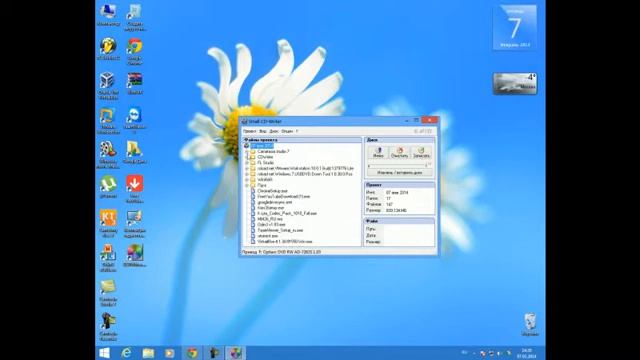Viewport: 640px width, 360px height.
Task: Open the Вид menu
Action: point(263,131)
